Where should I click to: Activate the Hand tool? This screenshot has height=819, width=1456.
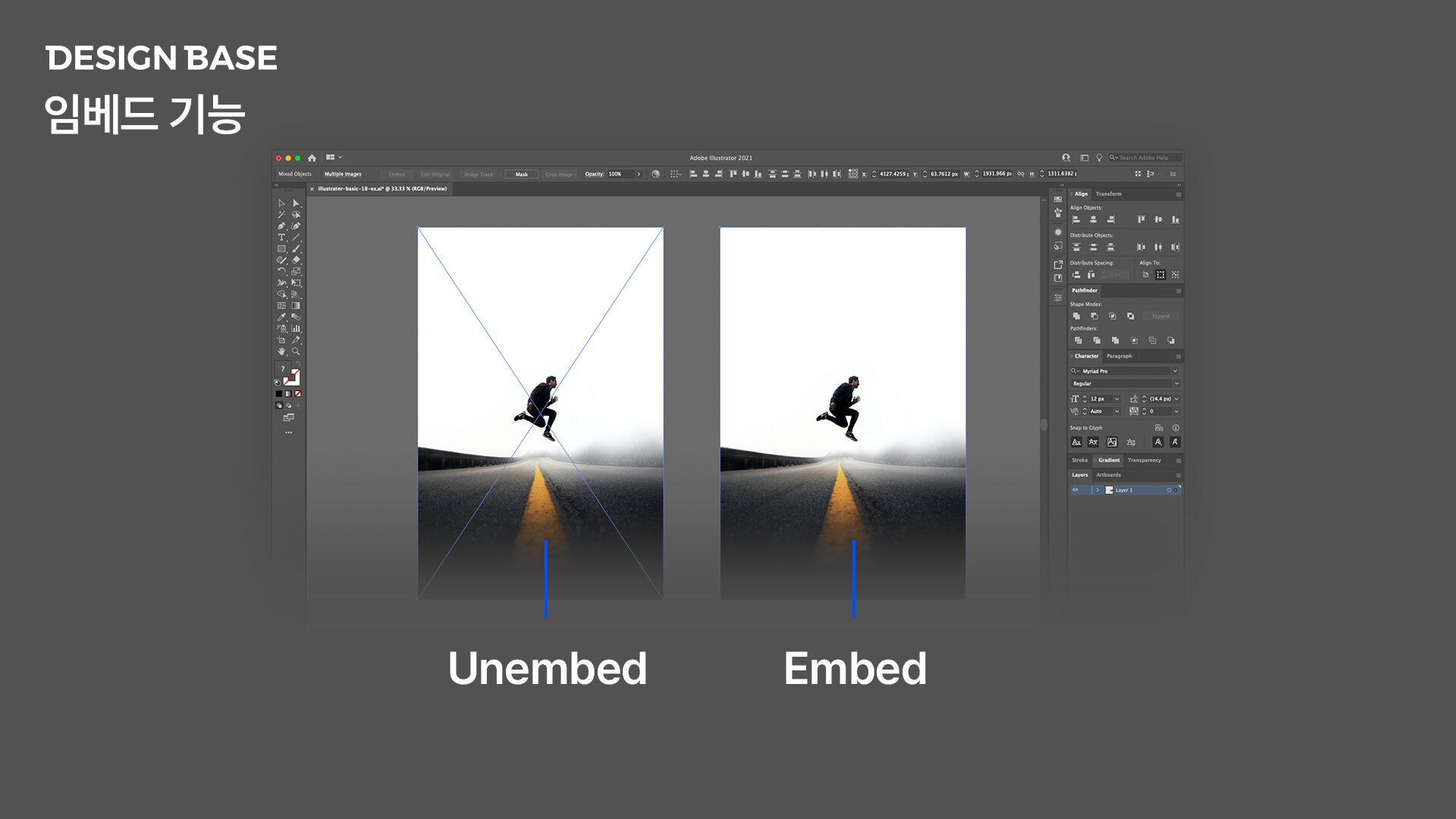[x=281, y=351]
